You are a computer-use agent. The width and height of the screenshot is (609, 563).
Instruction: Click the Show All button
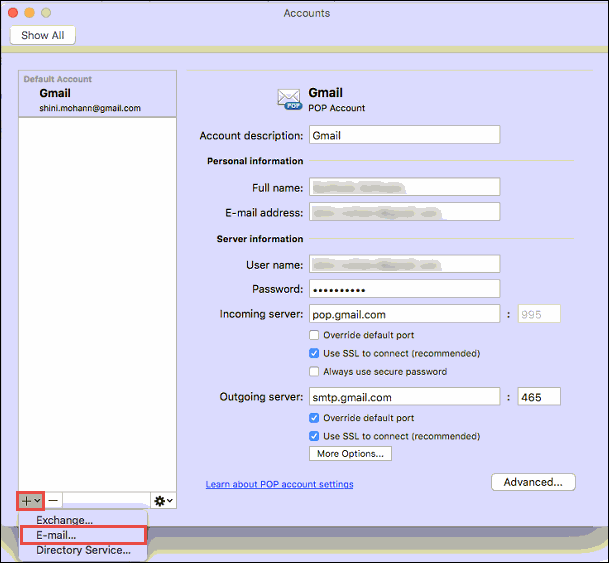click(x=43, y=35)
